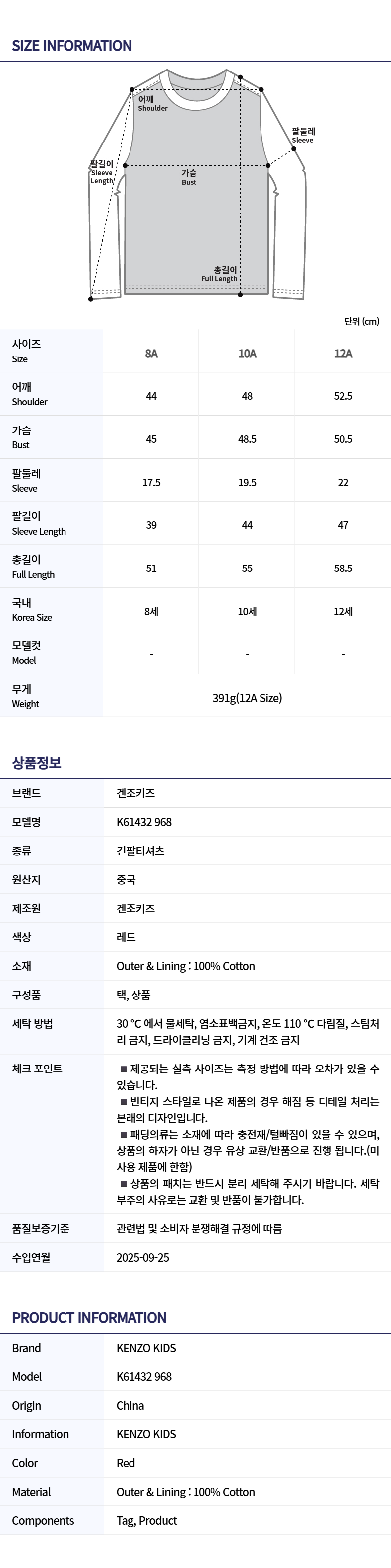Click the 2025-09-25 import date value
Screen dimensions: 391x1568
point(143,1258)
